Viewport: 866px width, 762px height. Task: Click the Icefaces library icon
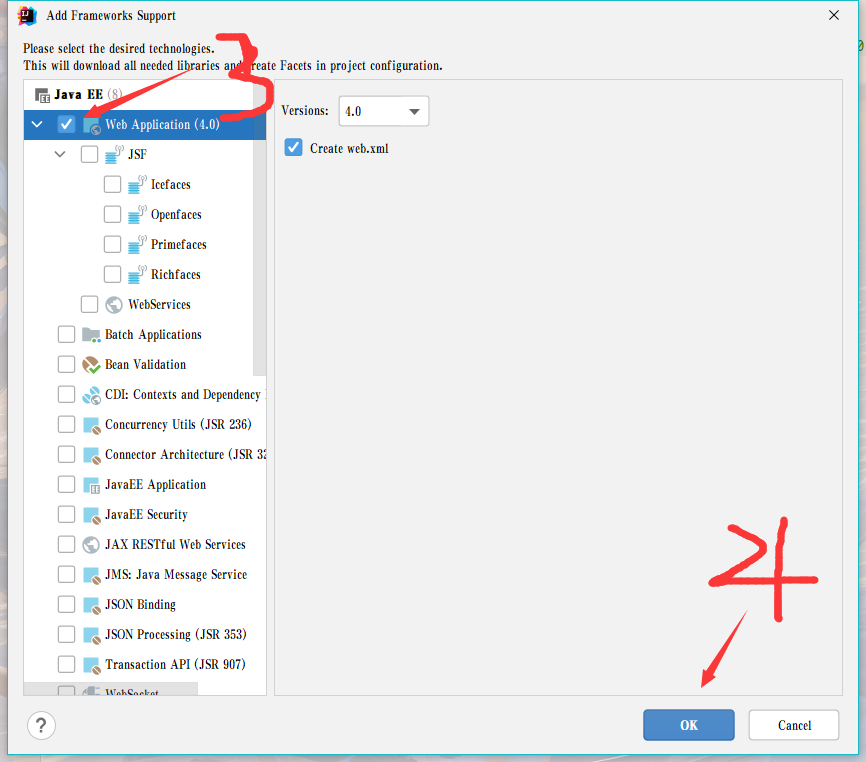138,185
